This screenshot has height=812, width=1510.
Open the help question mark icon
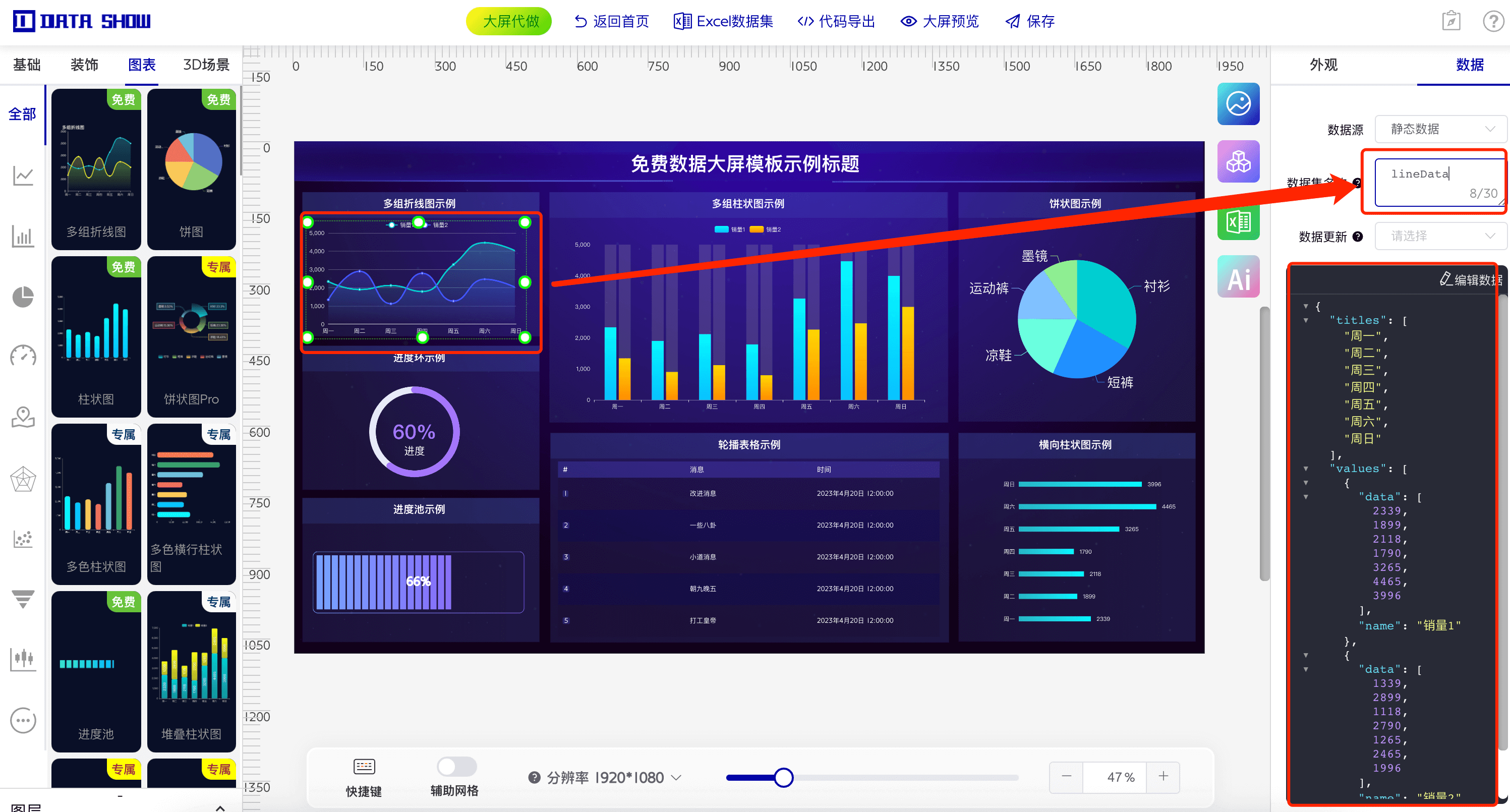[1492, 22]
